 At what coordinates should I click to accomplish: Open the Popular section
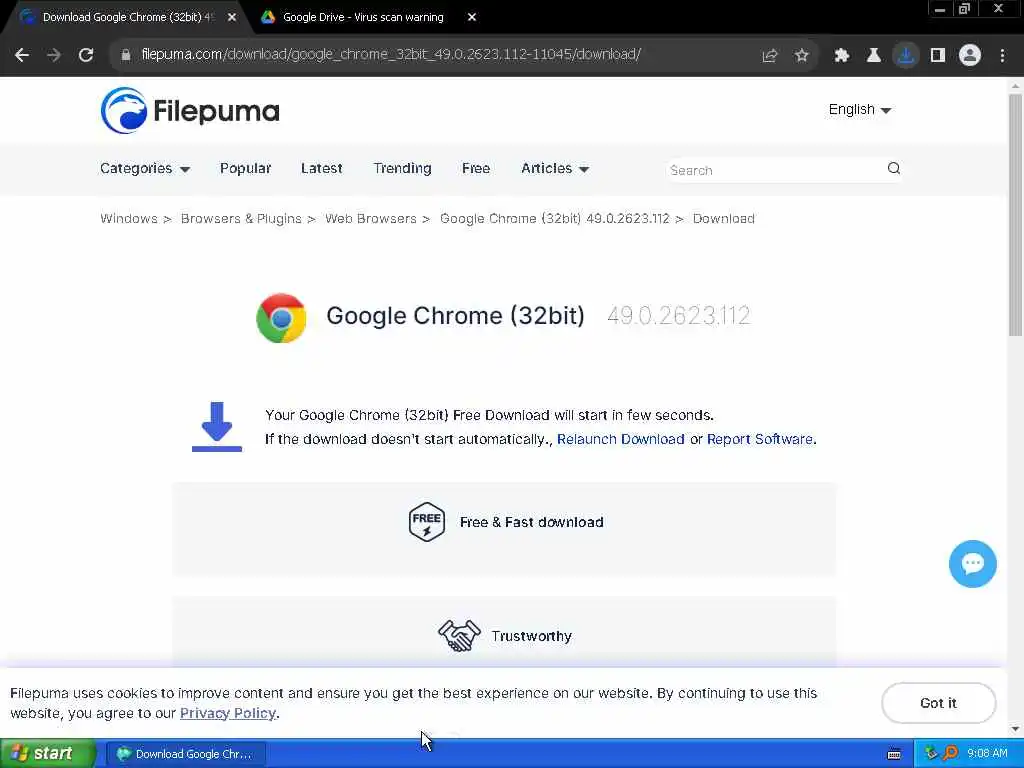point(245,168)
